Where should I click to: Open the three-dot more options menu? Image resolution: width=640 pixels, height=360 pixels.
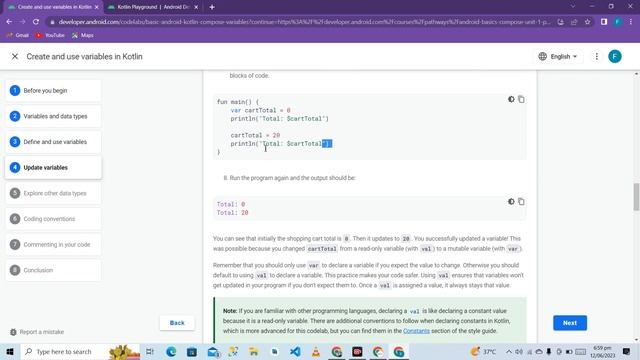(596, 56)
